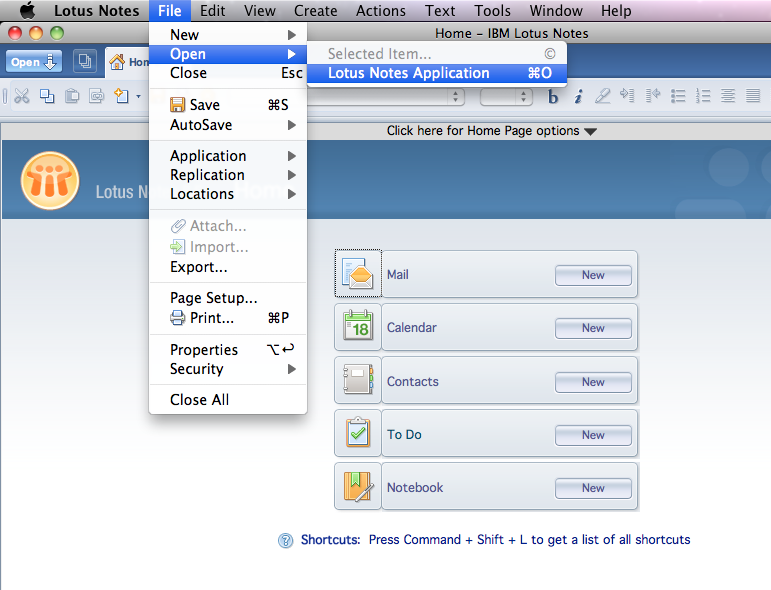Click the new document toolbar icon
This screenshot has height=590, width=771.
click(x=121, y=95)
